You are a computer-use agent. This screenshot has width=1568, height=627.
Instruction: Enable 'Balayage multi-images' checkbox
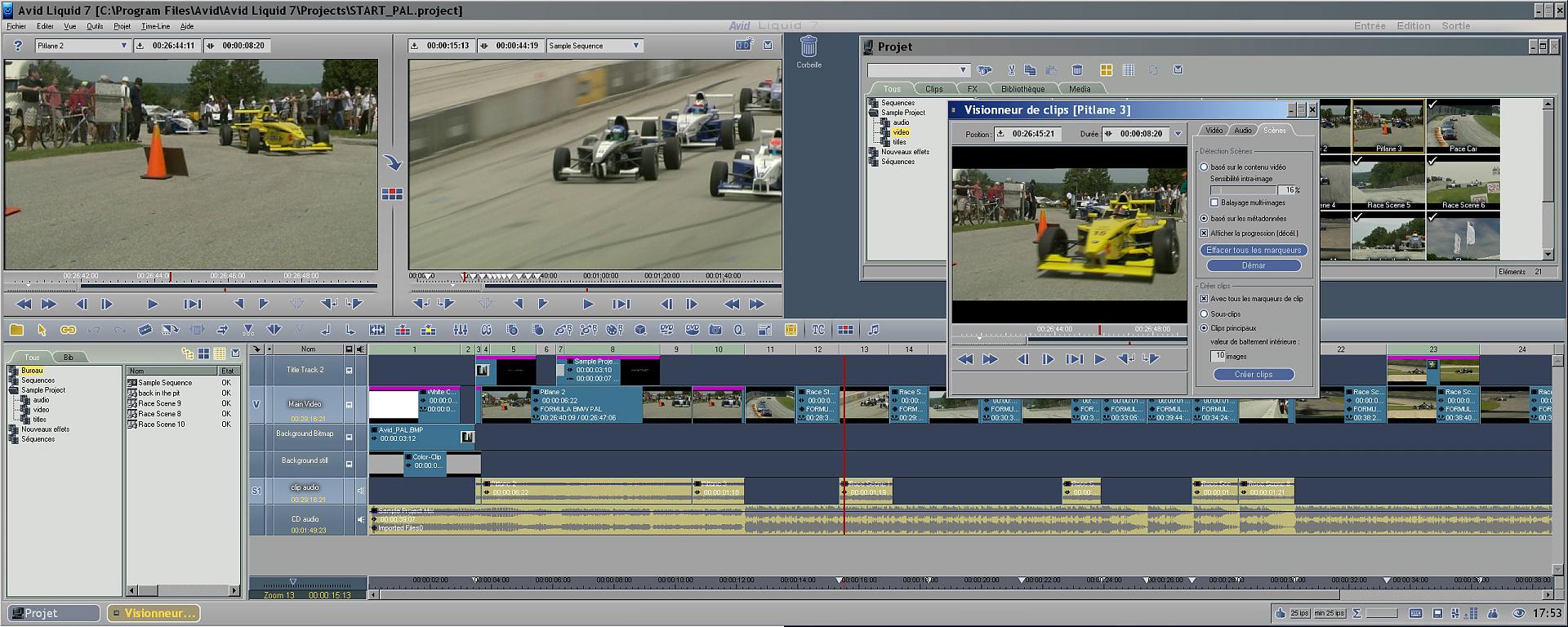point(1214,202)
